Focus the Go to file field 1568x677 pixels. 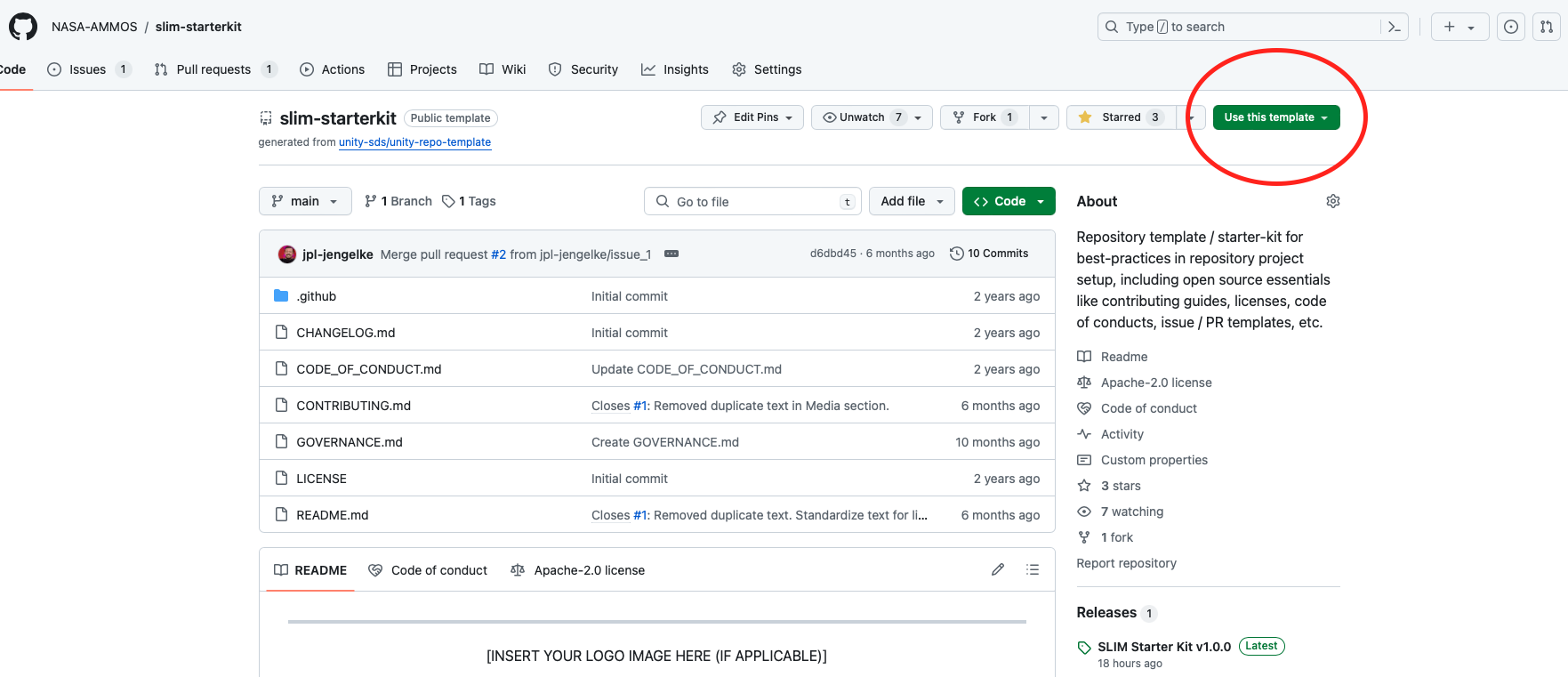(x=752, y=201)
